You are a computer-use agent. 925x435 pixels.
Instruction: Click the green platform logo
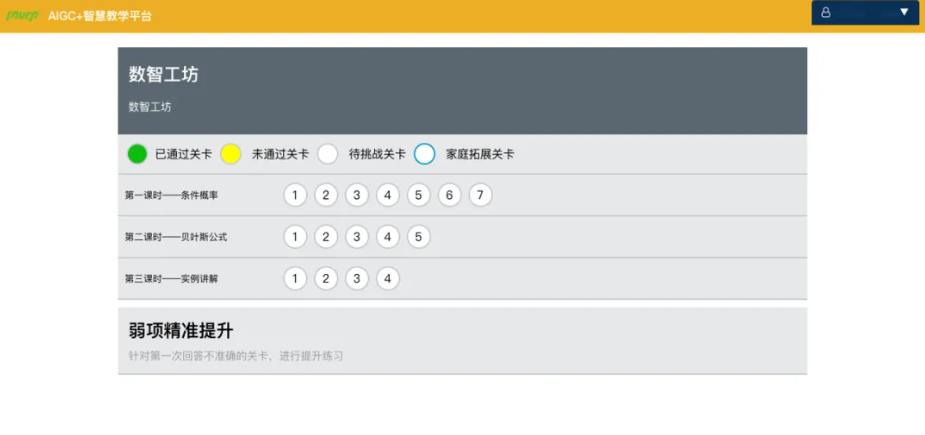[x=22, y=15]
